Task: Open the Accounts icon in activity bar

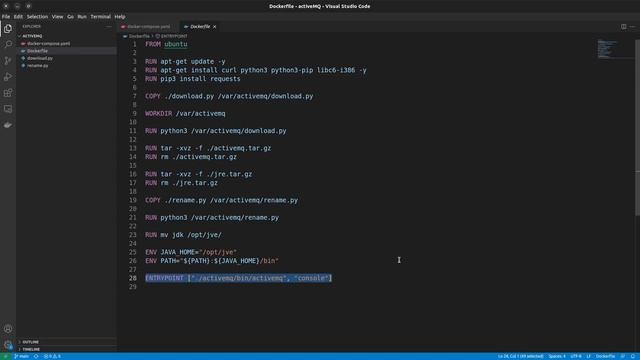Action: (x=8, y=329)
